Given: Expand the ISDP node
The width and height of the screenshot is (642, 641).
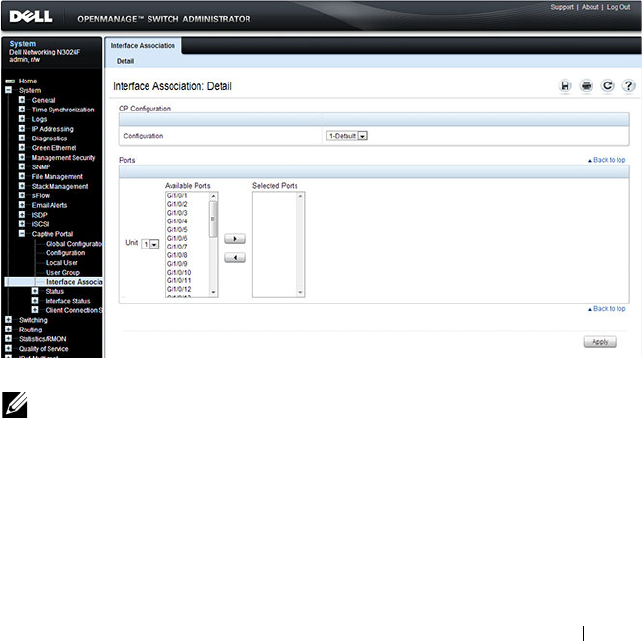Looking at the screenshot, I should [x=22, y=214].
